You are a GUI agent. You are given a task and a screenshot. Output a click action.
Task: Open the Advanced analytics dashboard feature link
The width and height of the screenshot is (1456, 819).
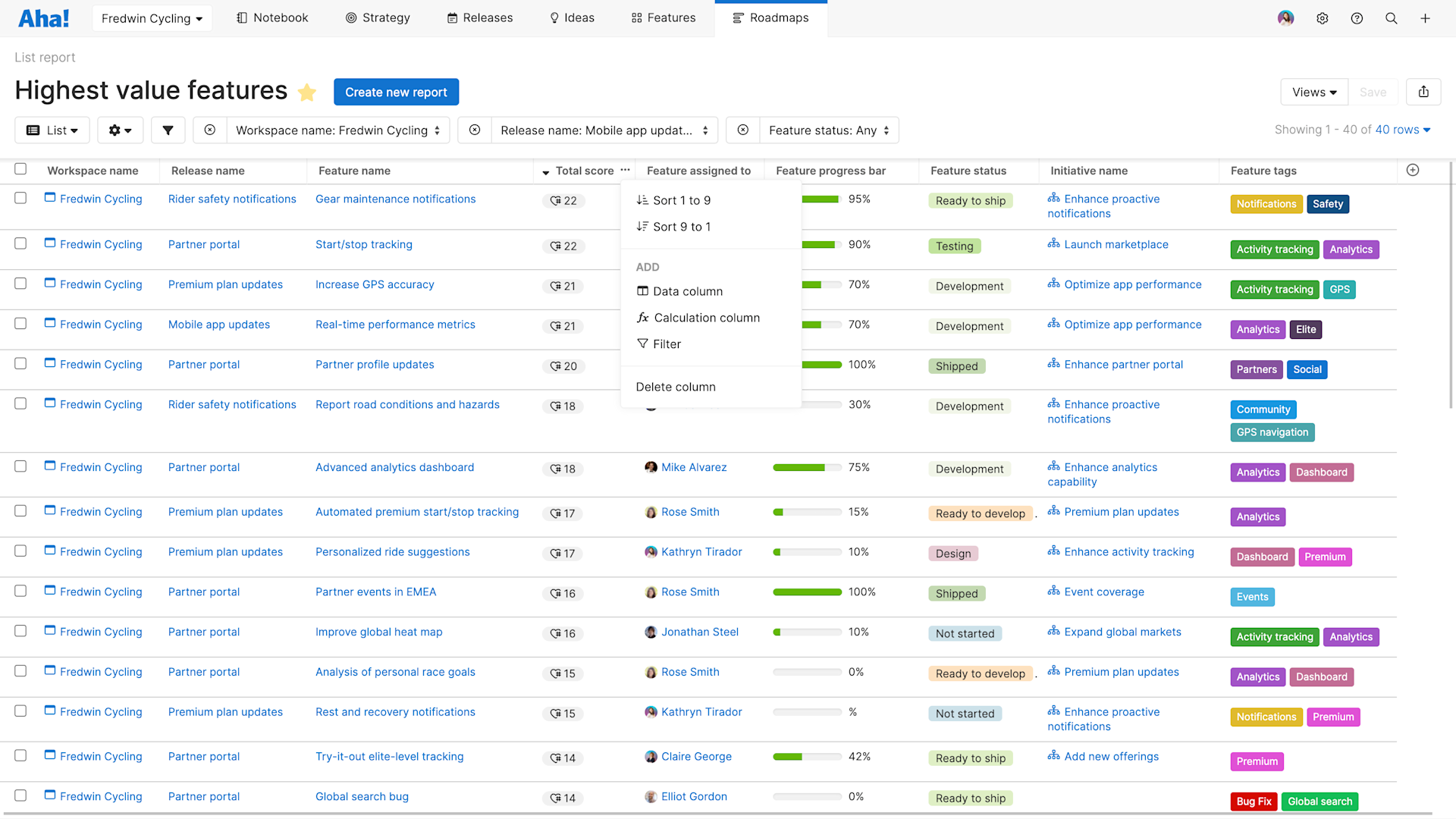[x=394, y=467]
